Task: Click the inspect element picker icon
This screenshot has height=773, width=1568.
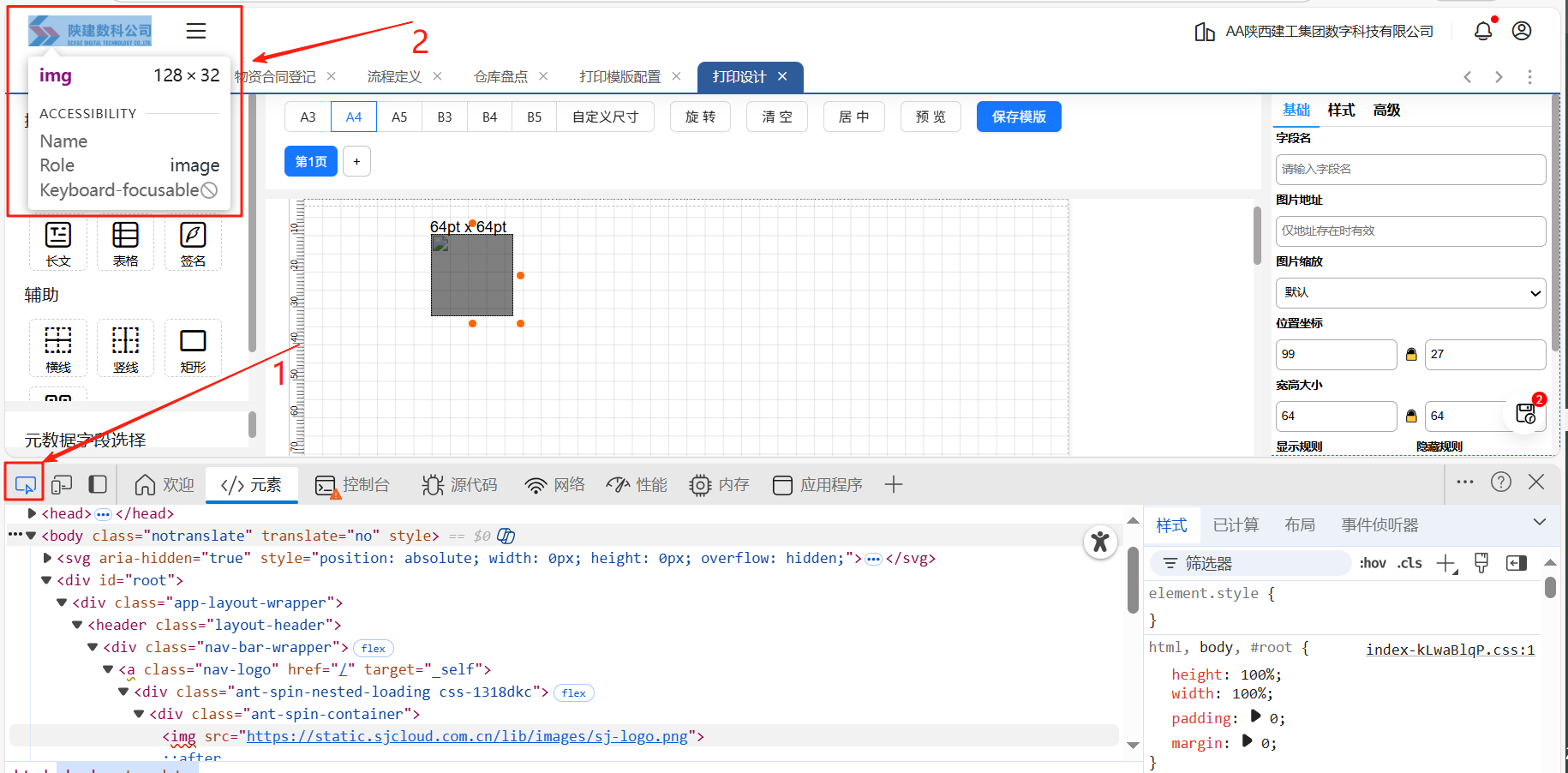Action: pos(25,485)
